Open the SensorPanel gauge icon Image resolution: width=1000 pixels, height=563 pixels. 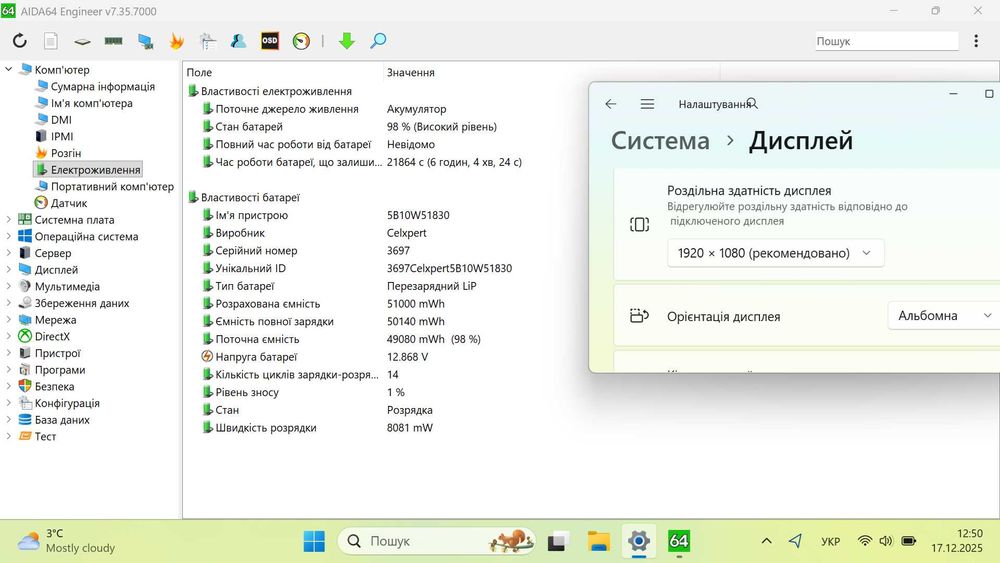click(301, 41)
